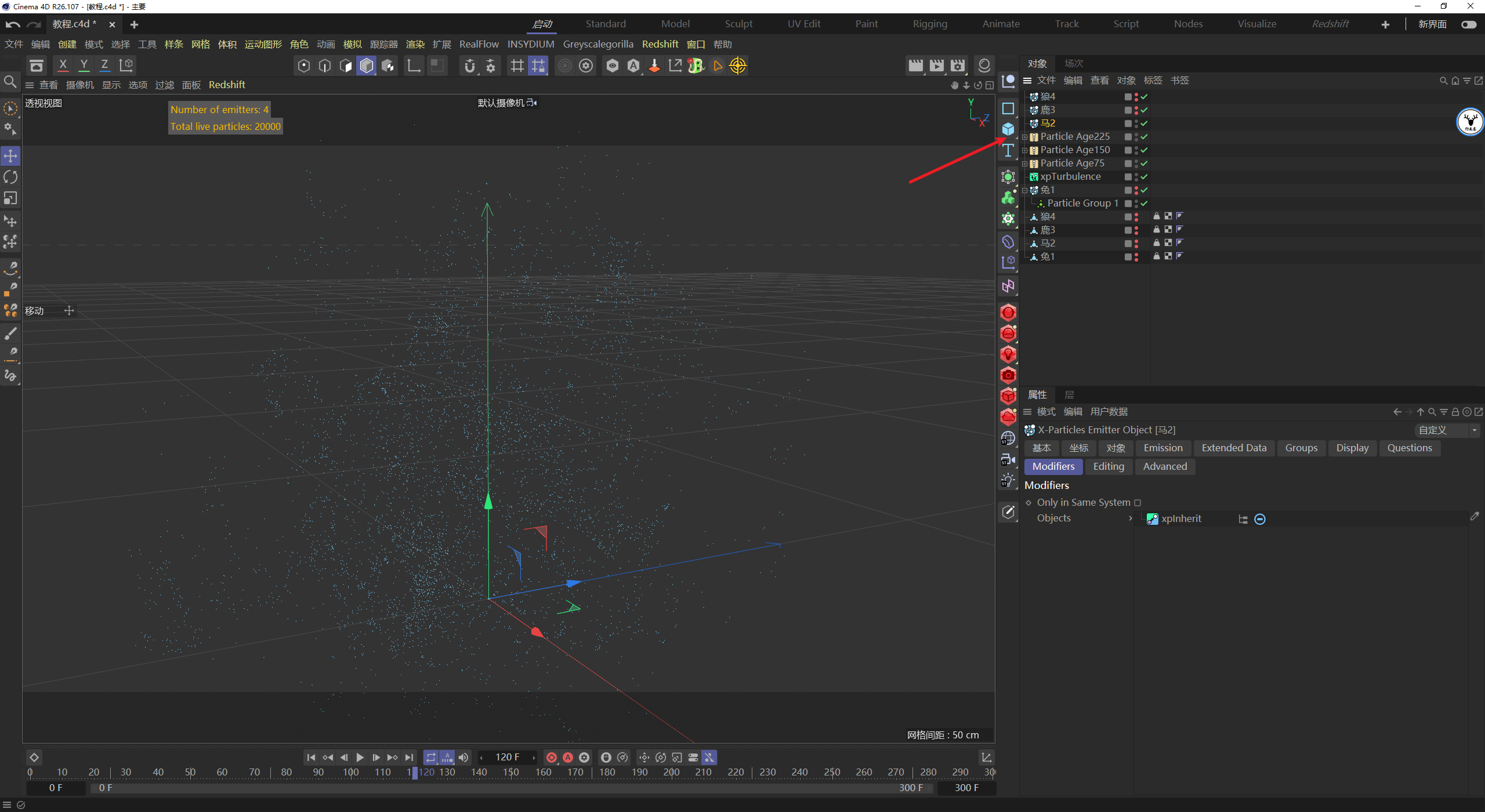
Task: Select the Scale tool in left toolbar
Action: [10, 198]
